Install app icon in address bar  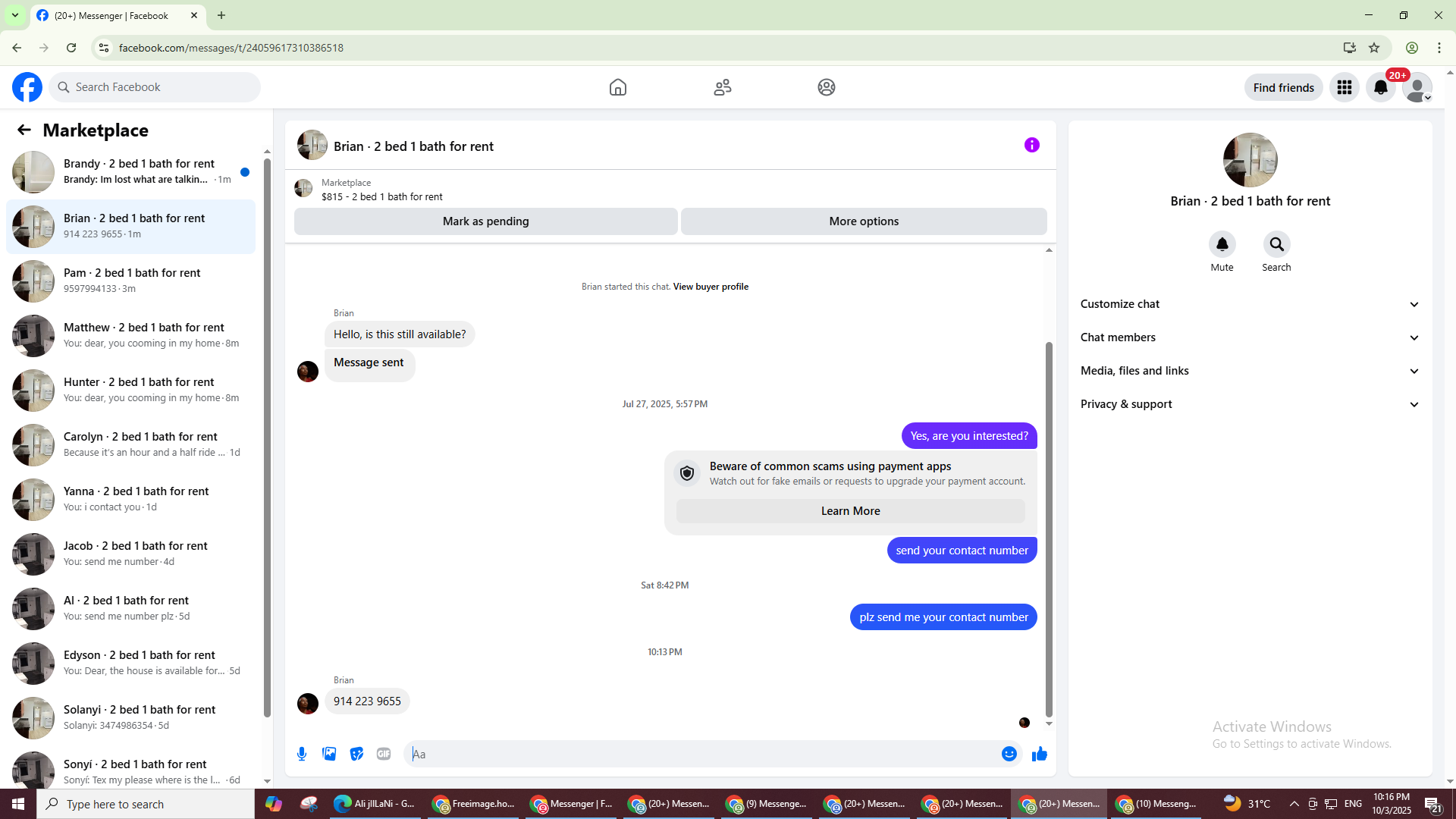click(x=1350, y=48)
